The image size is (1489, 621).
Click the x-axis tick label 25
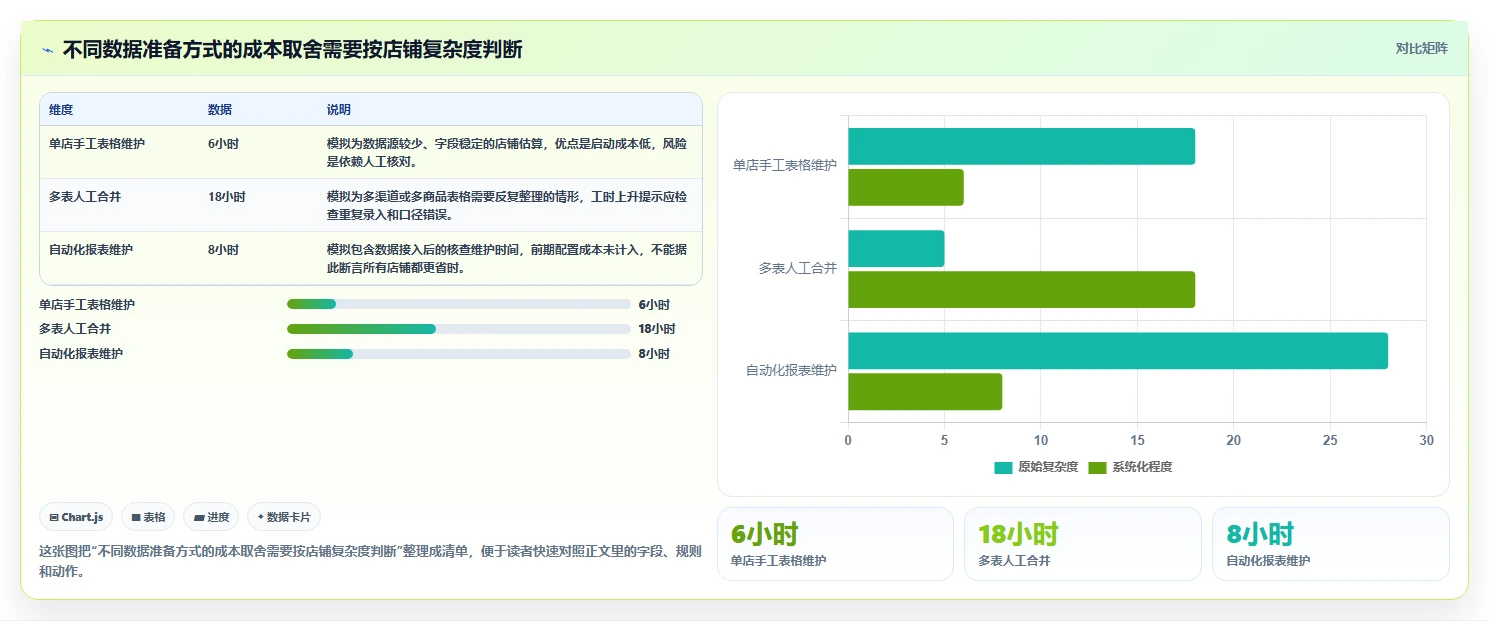click(1330, 440)
